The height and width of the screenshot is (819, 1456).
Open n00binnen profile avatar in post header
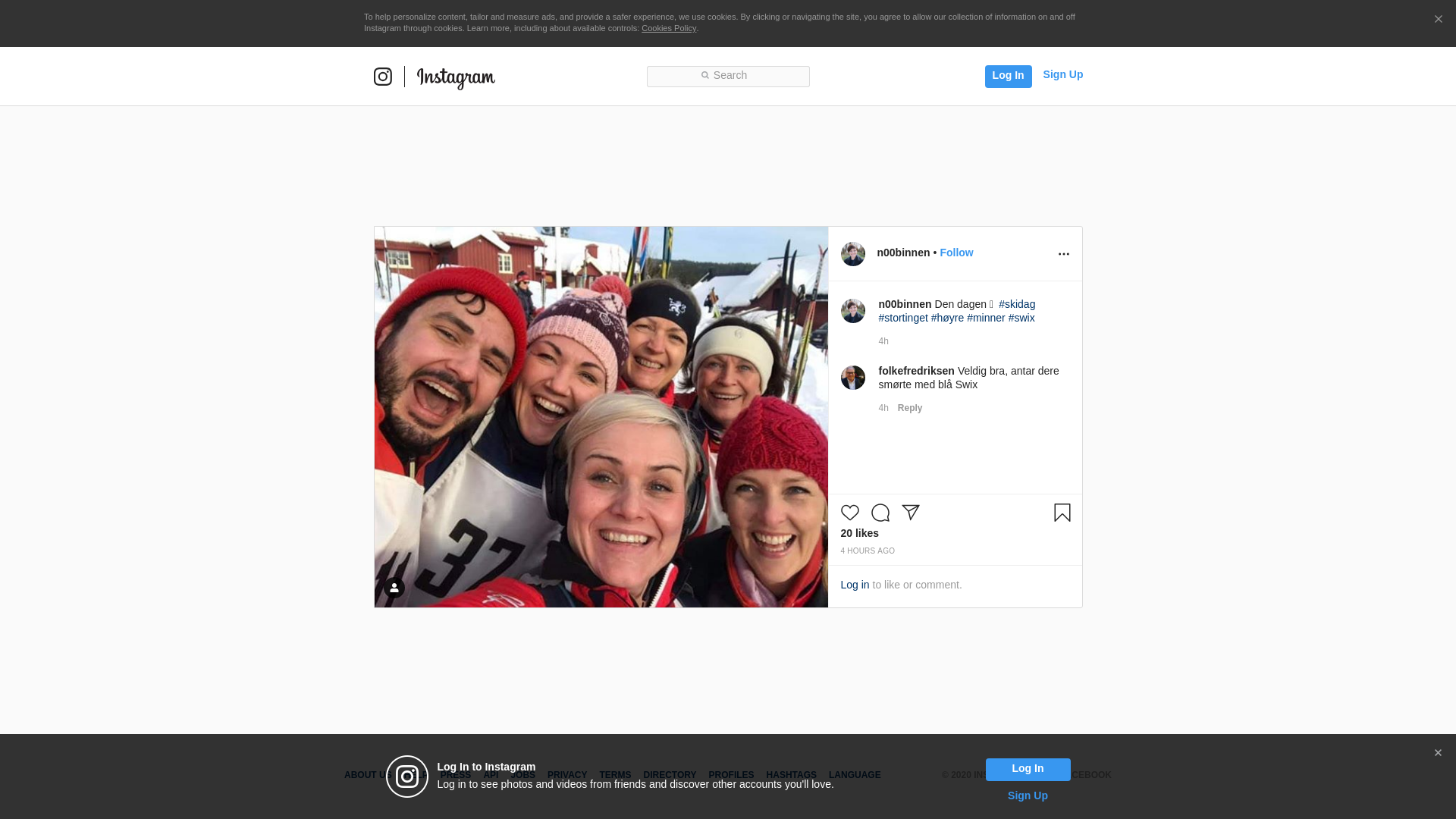pos(852,254)
